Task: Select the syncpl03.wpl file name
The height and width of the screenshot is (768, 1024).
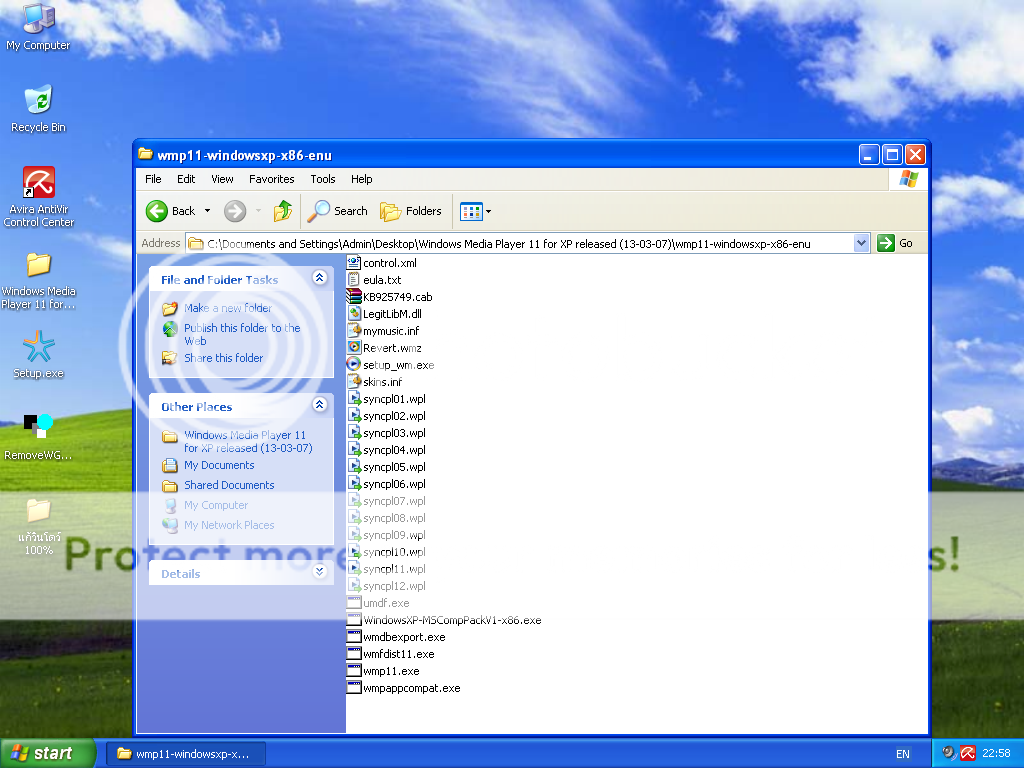Action: coord(394,433)
